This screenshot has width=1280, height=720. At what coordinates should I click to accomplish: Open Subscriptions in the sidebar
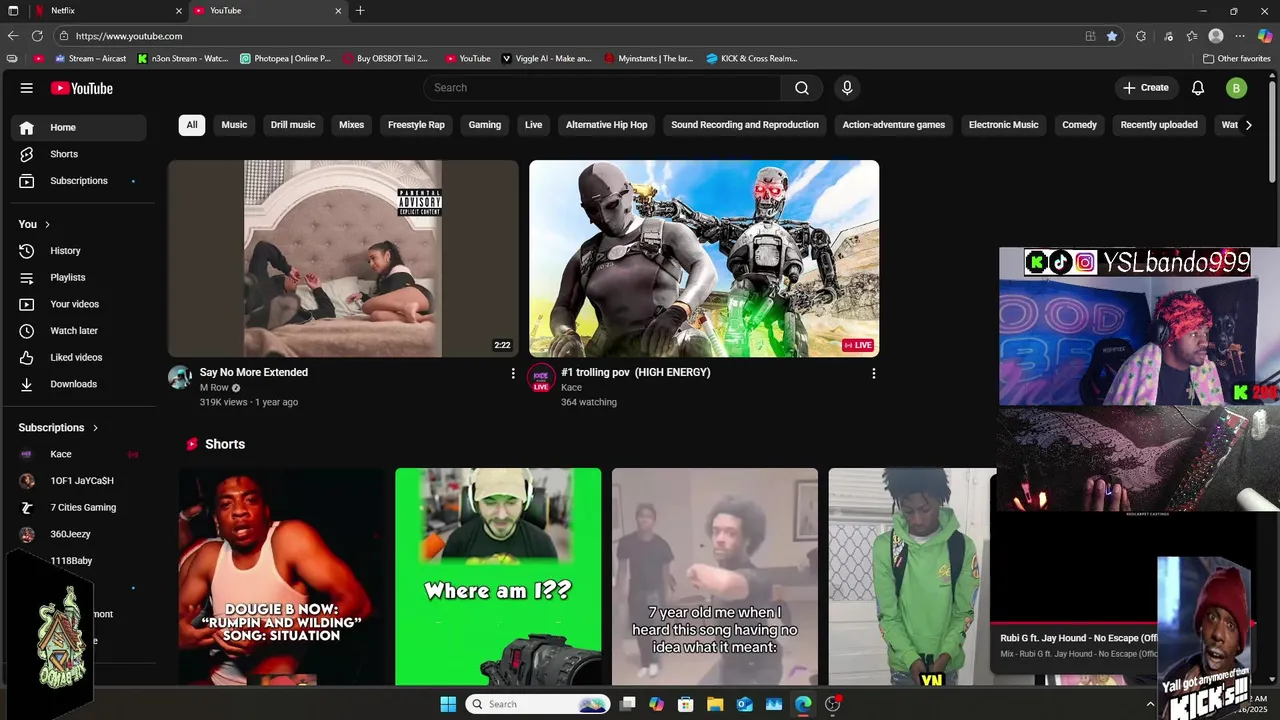(x=79, y=181)
